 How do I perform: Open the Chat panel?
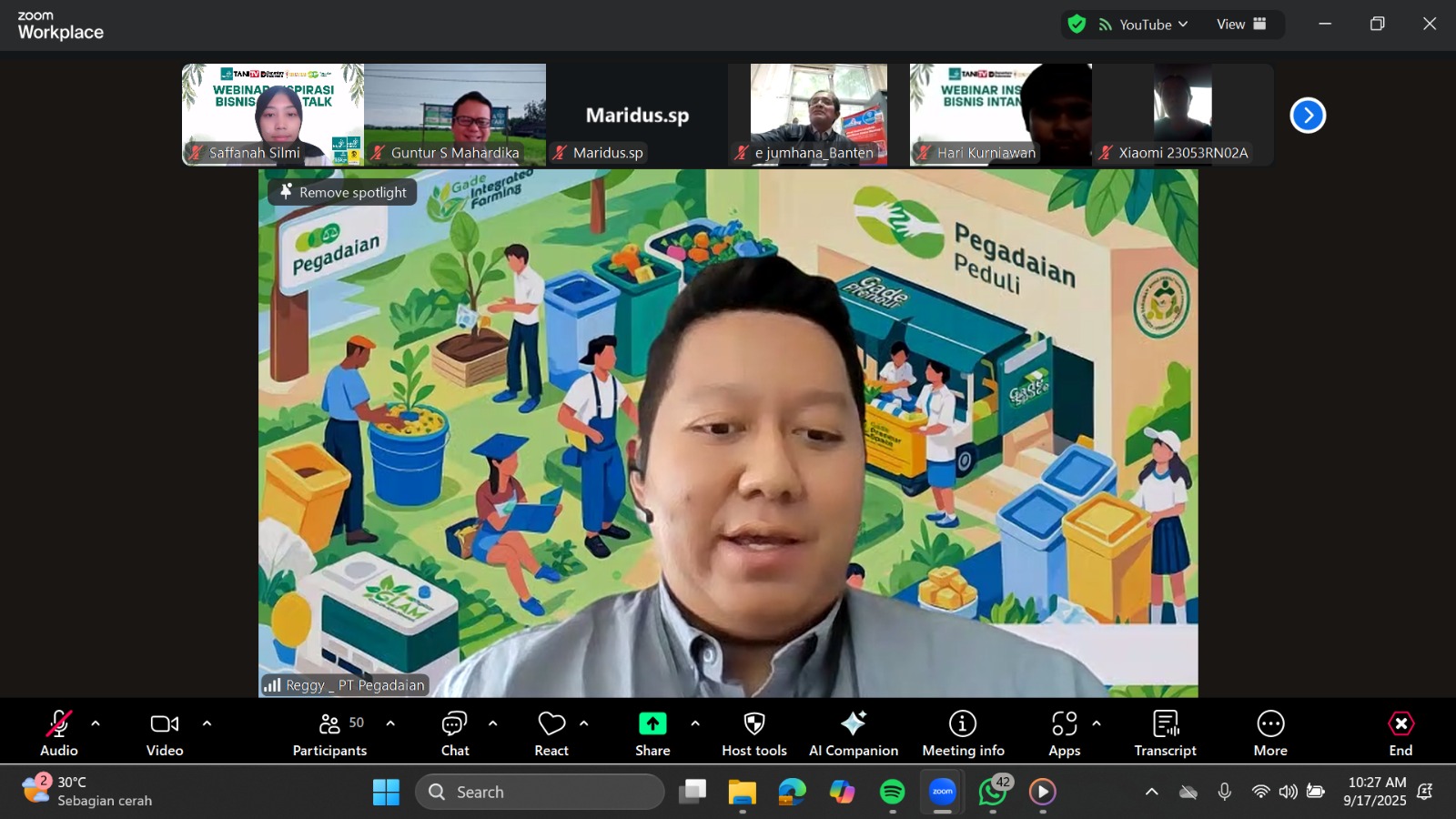[454, 733]
